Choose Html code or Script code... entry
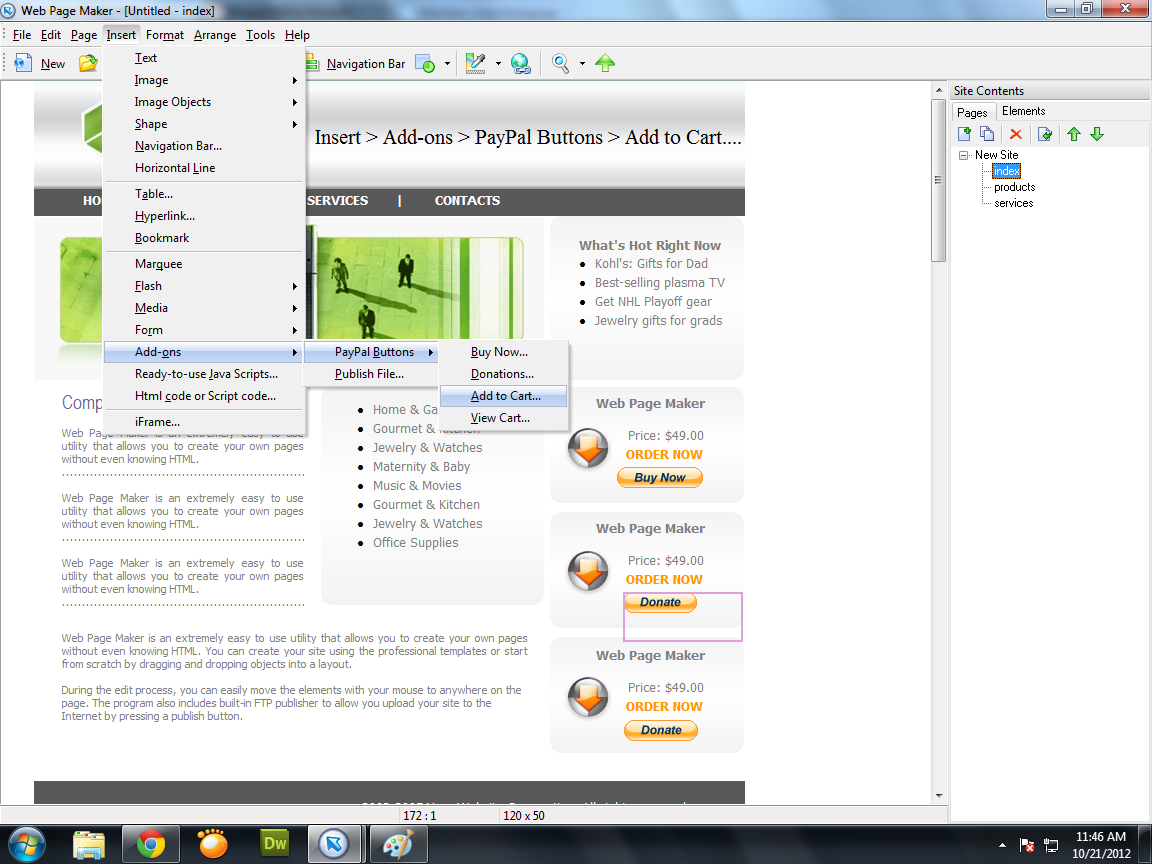1152x864 pixels. (x=204, y=396)
